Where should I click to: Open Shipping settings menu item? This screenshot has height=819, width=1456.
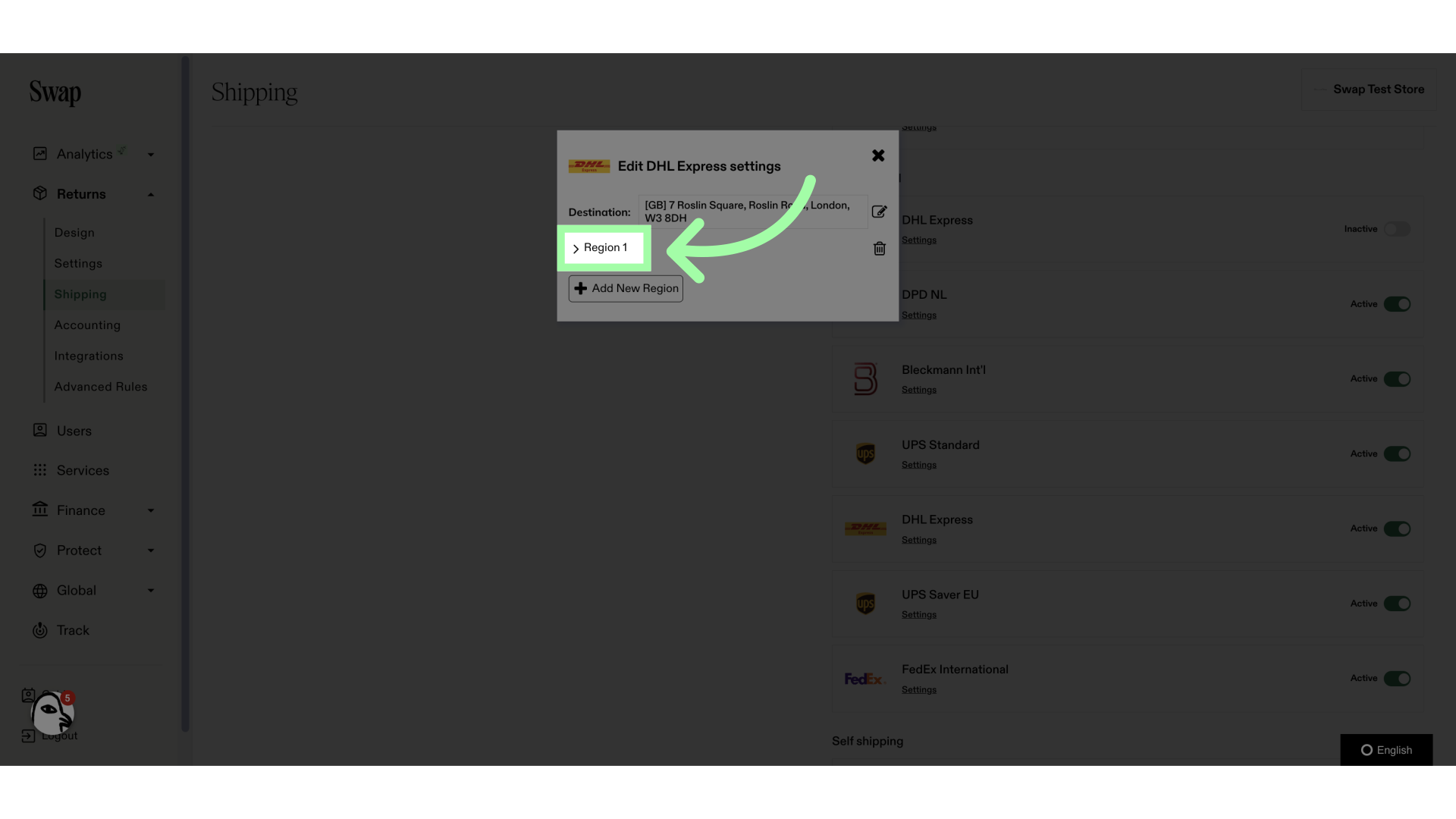coord(80,293)
